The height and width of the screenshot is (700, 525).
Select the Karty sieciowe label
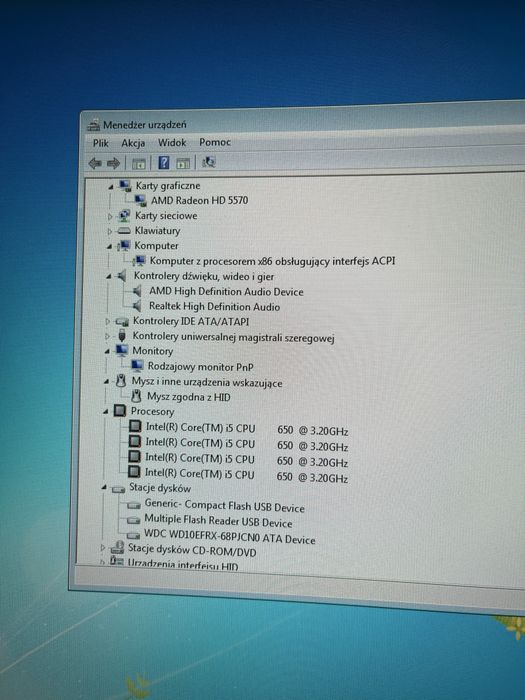[x=166, y=216]
